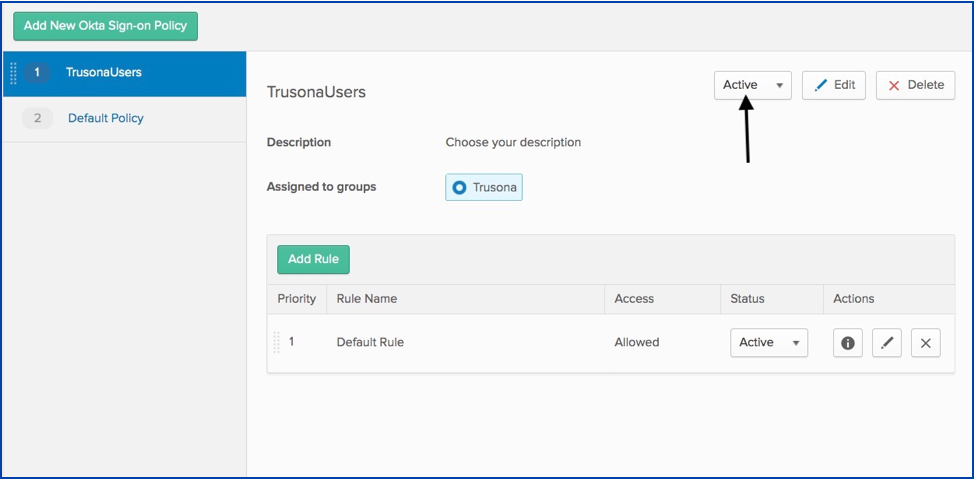
Task: Click Add Rule button
Action: [x=313, y=259]
